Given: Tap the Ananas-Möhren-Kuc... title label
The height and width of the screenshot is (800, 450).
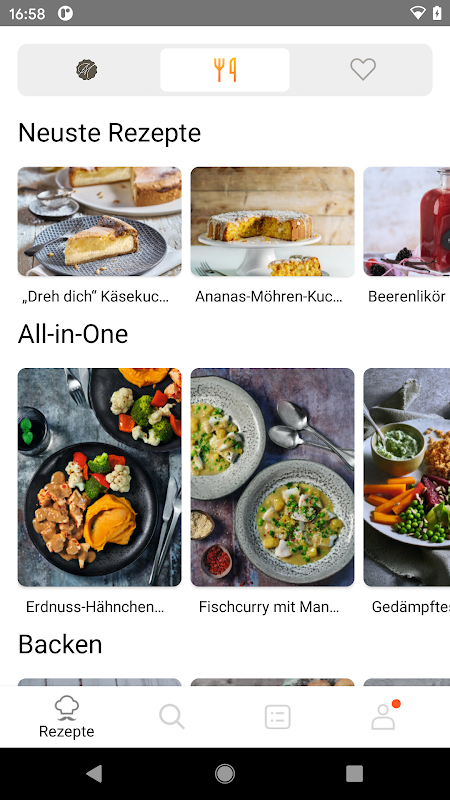Looking at the screenshot, I should (269, 296).
